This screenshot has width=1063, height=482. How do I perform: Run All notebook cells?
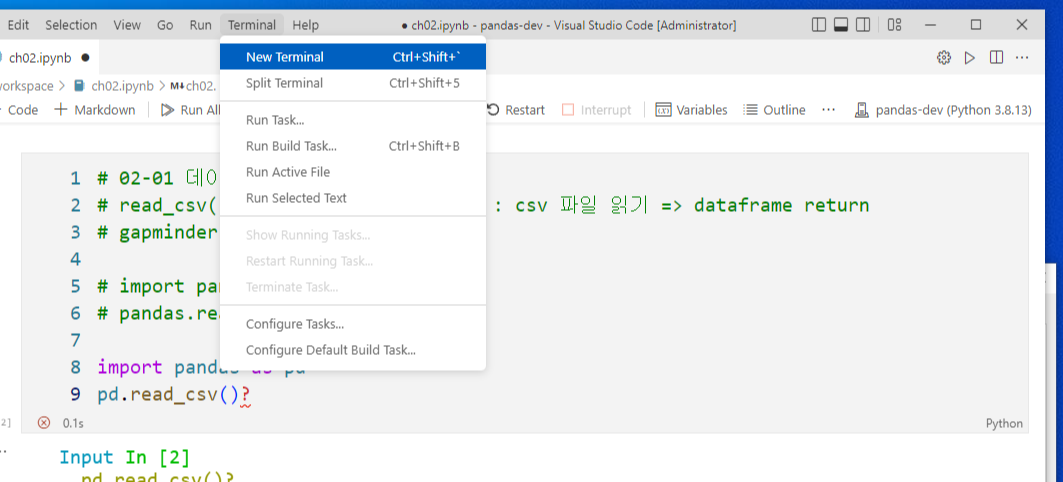click(x=190, y=110)
